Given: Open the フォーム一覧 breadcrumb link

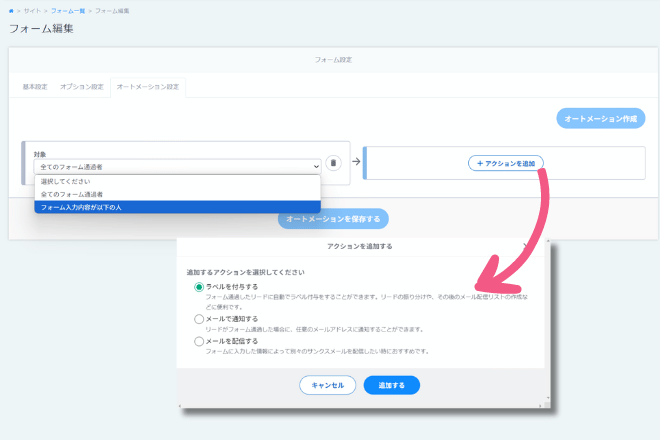Looking at the screenshot, I should coord(66,10).
